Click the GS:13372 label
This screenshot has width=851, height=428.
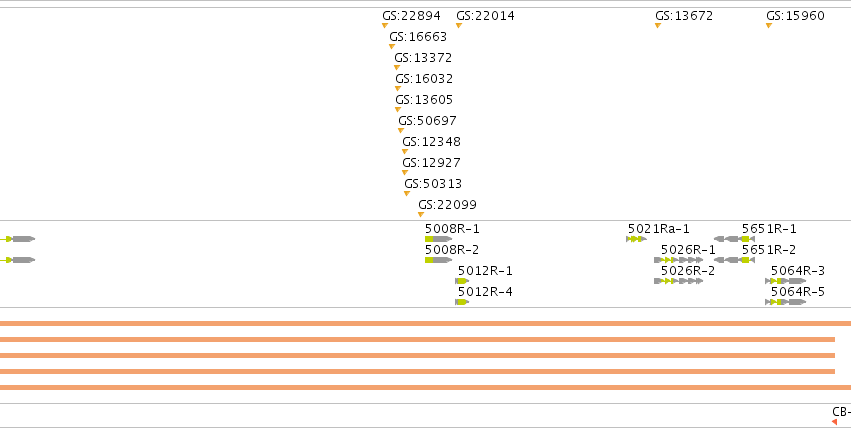pos(423,58)
